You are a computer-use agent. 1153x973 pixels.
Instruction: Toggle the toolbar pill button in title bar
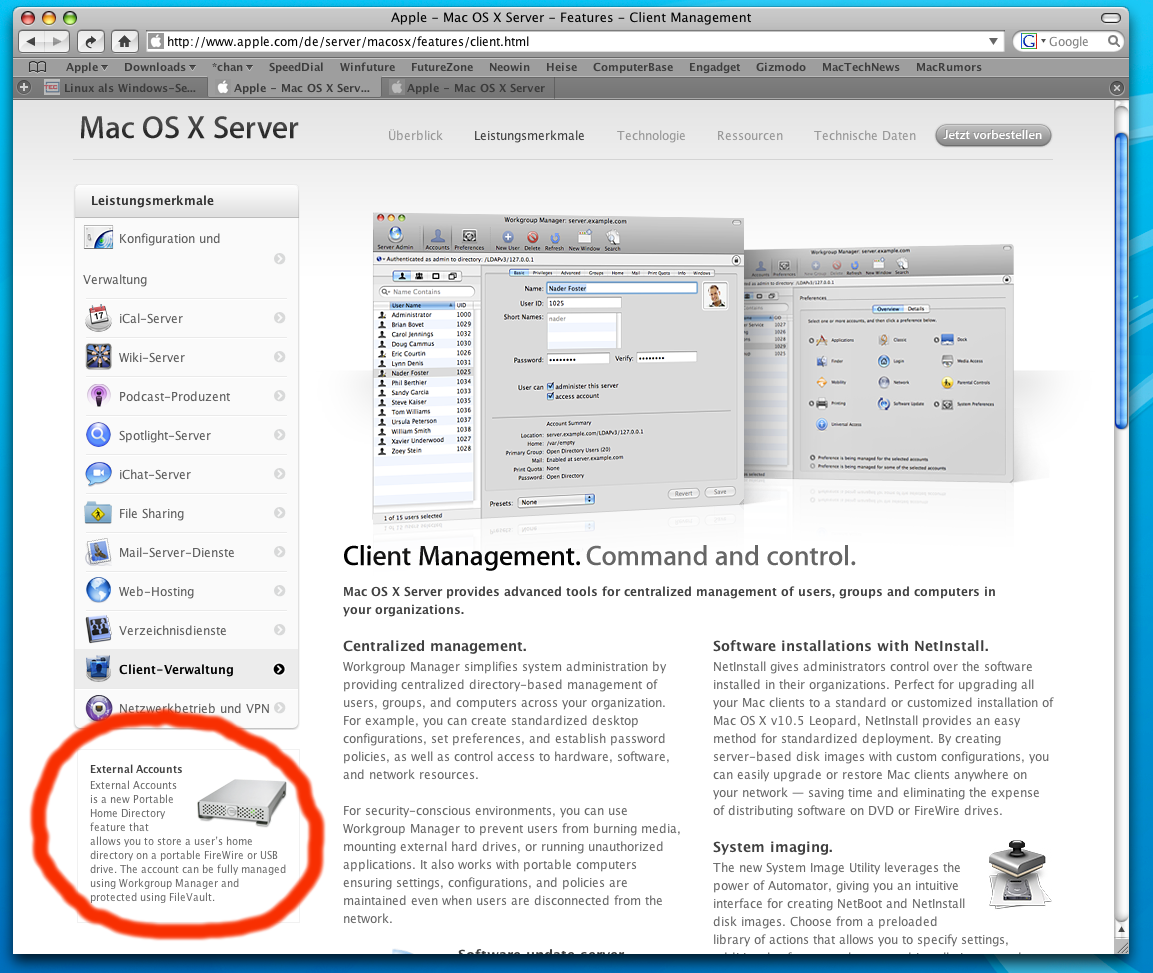(x=1110, y=17)
